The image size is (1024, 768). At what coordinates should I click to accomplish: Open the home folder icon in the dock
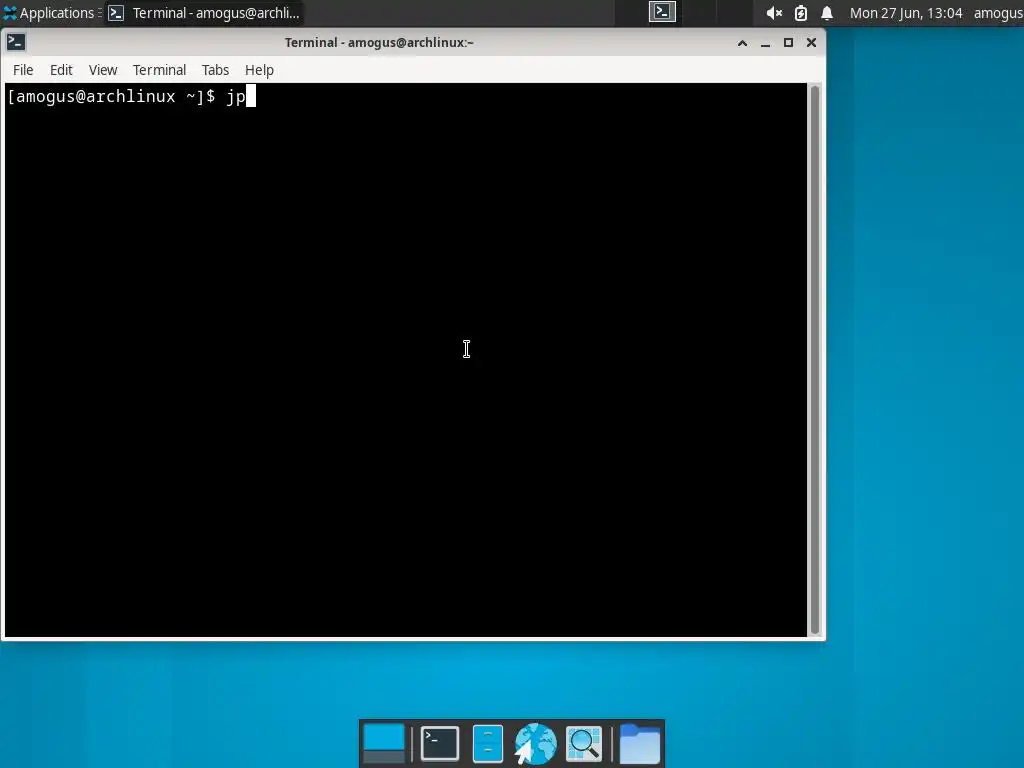(x=639, y=743)
